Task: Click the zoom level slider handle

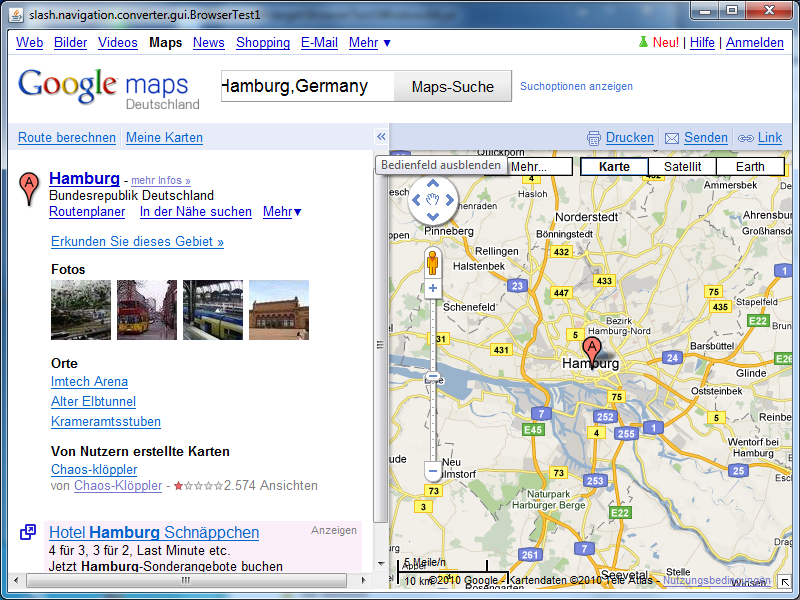Action: [433, 378]
